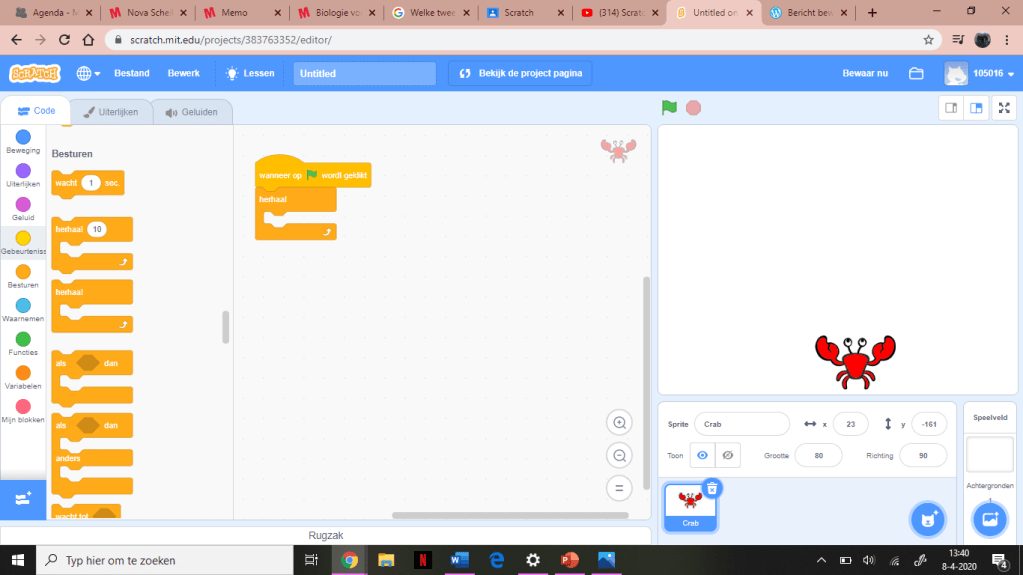Image resolution: width=1023 pixels, height=575 pixels.
Task: Open the add extension button
Action: pyautogui.click(x=24, y=497)
